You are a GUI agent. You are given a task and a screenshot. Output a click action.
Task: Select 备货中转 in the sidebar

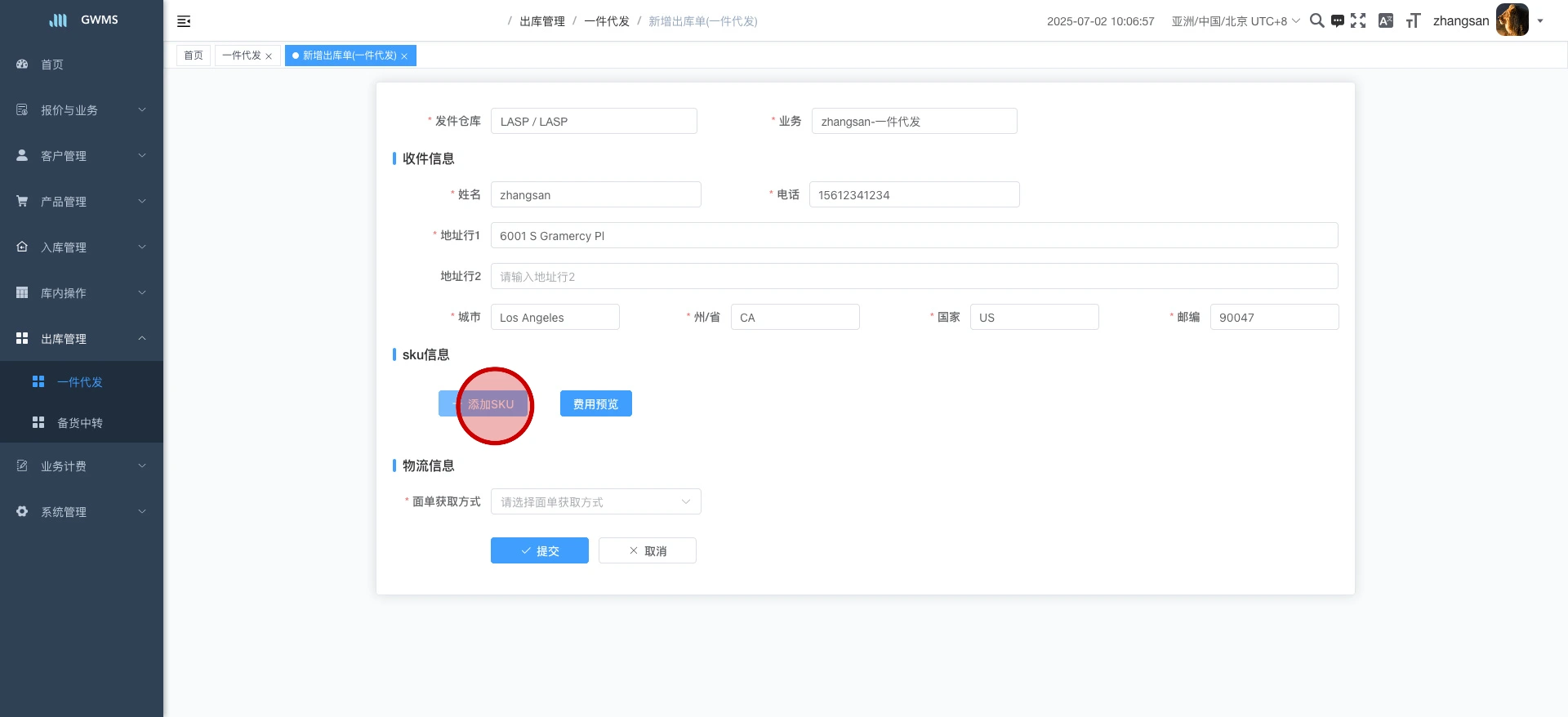click(80, 423)
